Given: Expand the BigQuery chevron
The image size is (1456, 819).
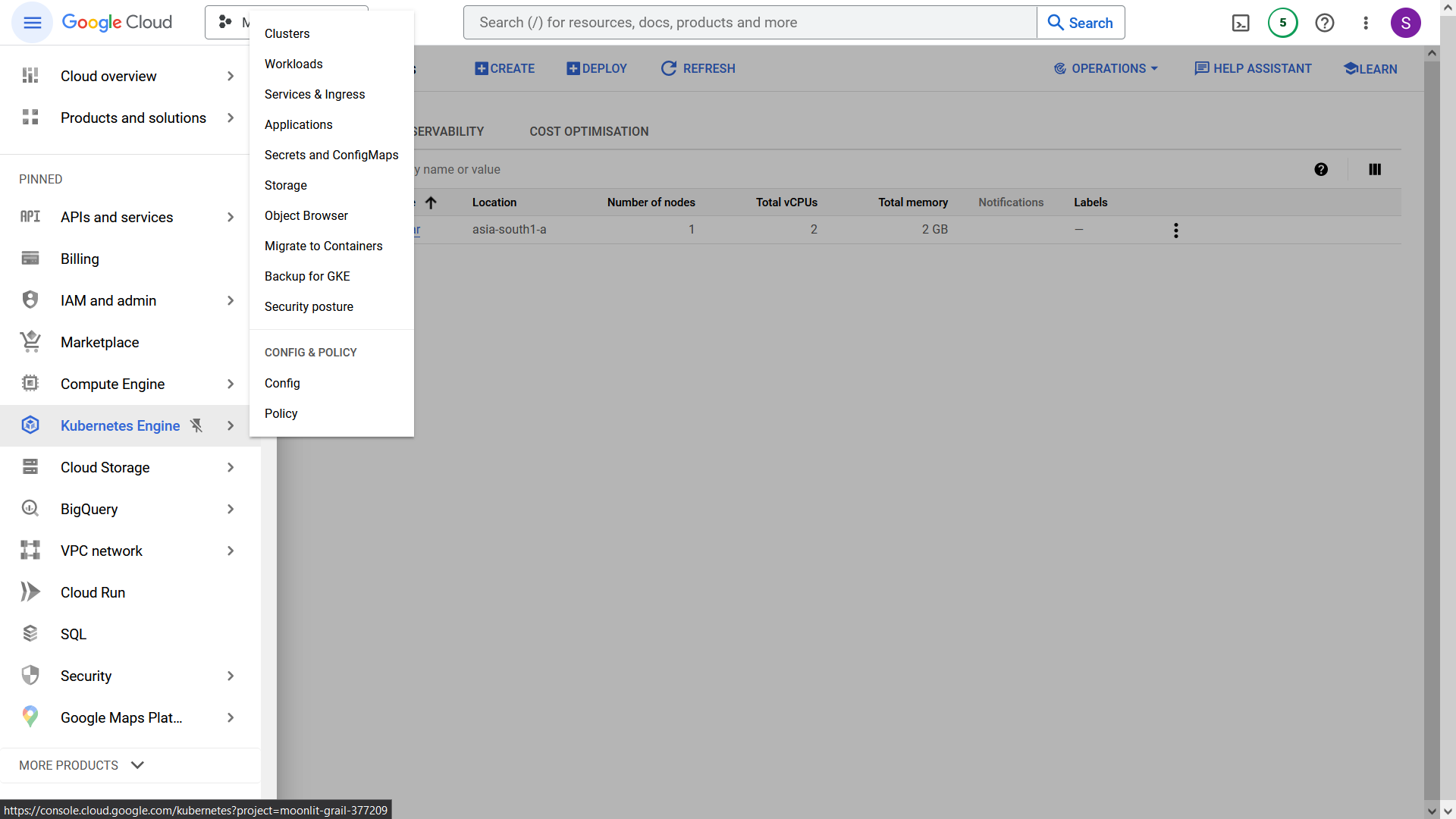Looking at the screenshot, I should click(x=231, y=509).
